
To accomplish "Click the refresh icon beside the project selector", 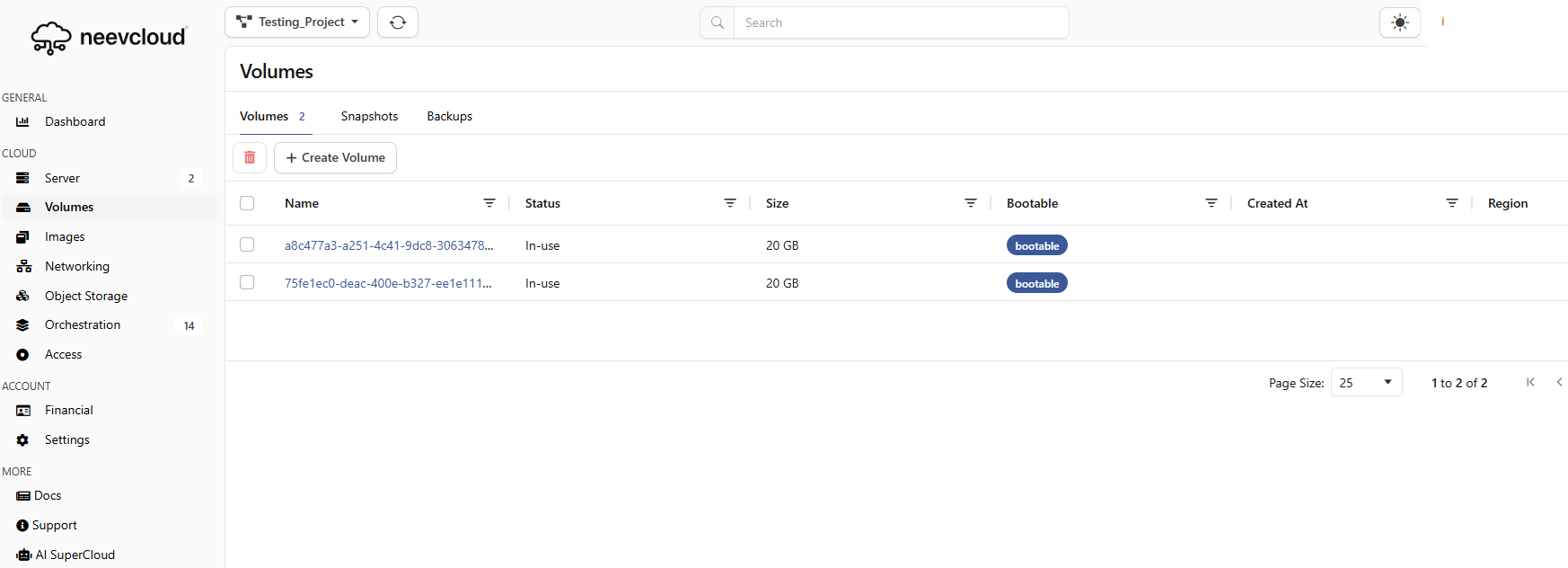I will pyautogui.click(x=398, y=22).
